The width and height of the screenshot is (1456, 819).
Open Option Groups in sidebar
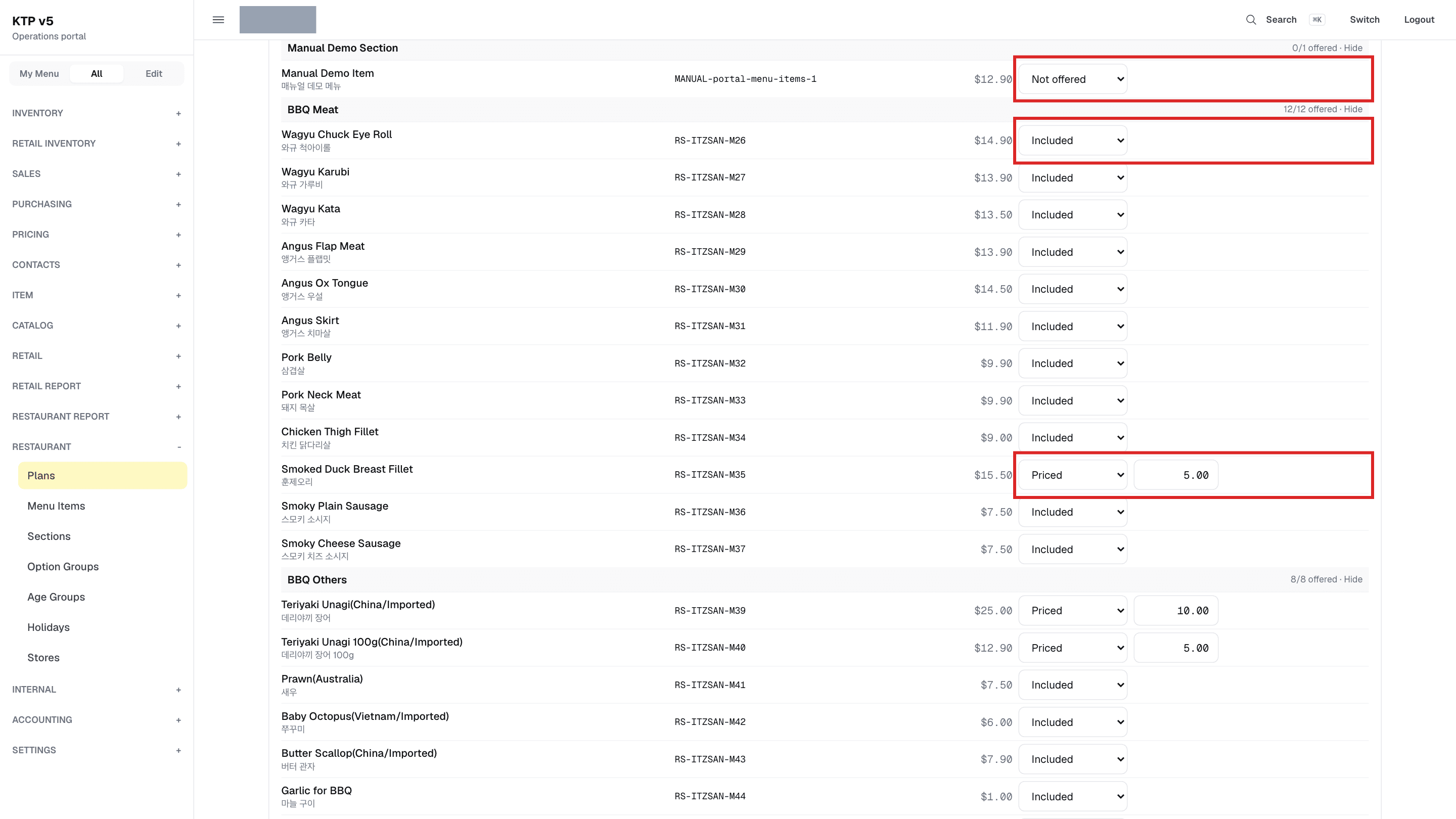tap(63, 566)
